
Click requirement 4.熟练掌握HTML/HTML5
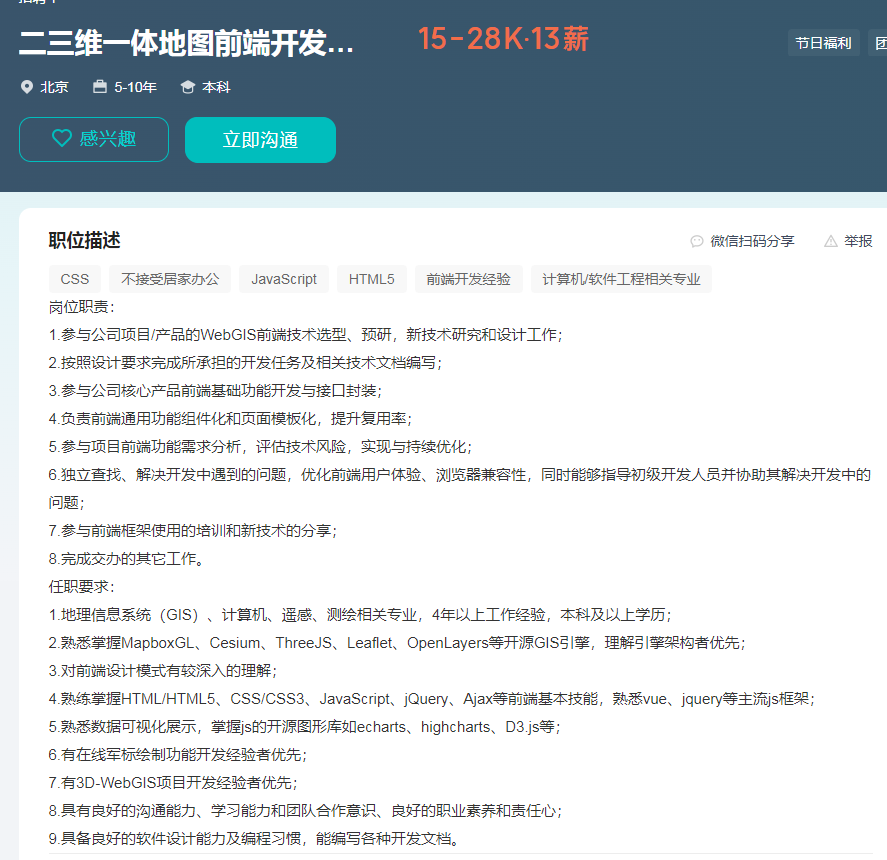click(432, 699)
